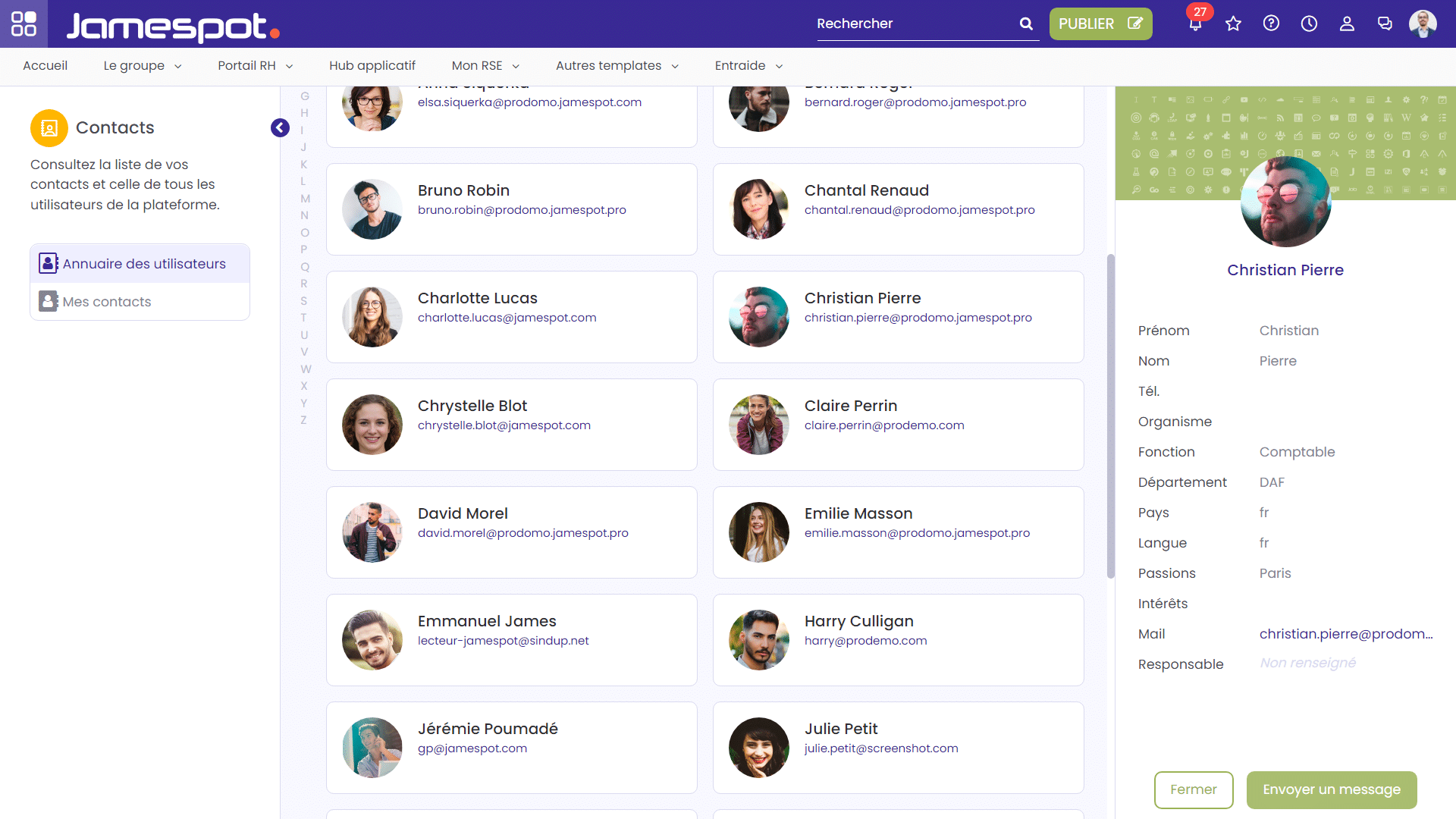The height and width of the screenshot is (819, 1456).
Task: Click the Comptable function value
Action: click(1297, 452)
